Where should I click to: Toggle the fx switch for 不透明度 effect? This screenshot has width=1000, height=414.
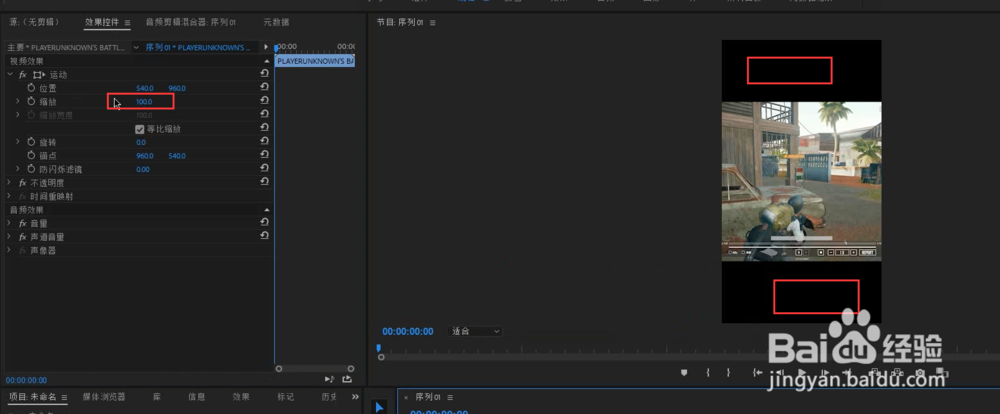click(23, 182)
